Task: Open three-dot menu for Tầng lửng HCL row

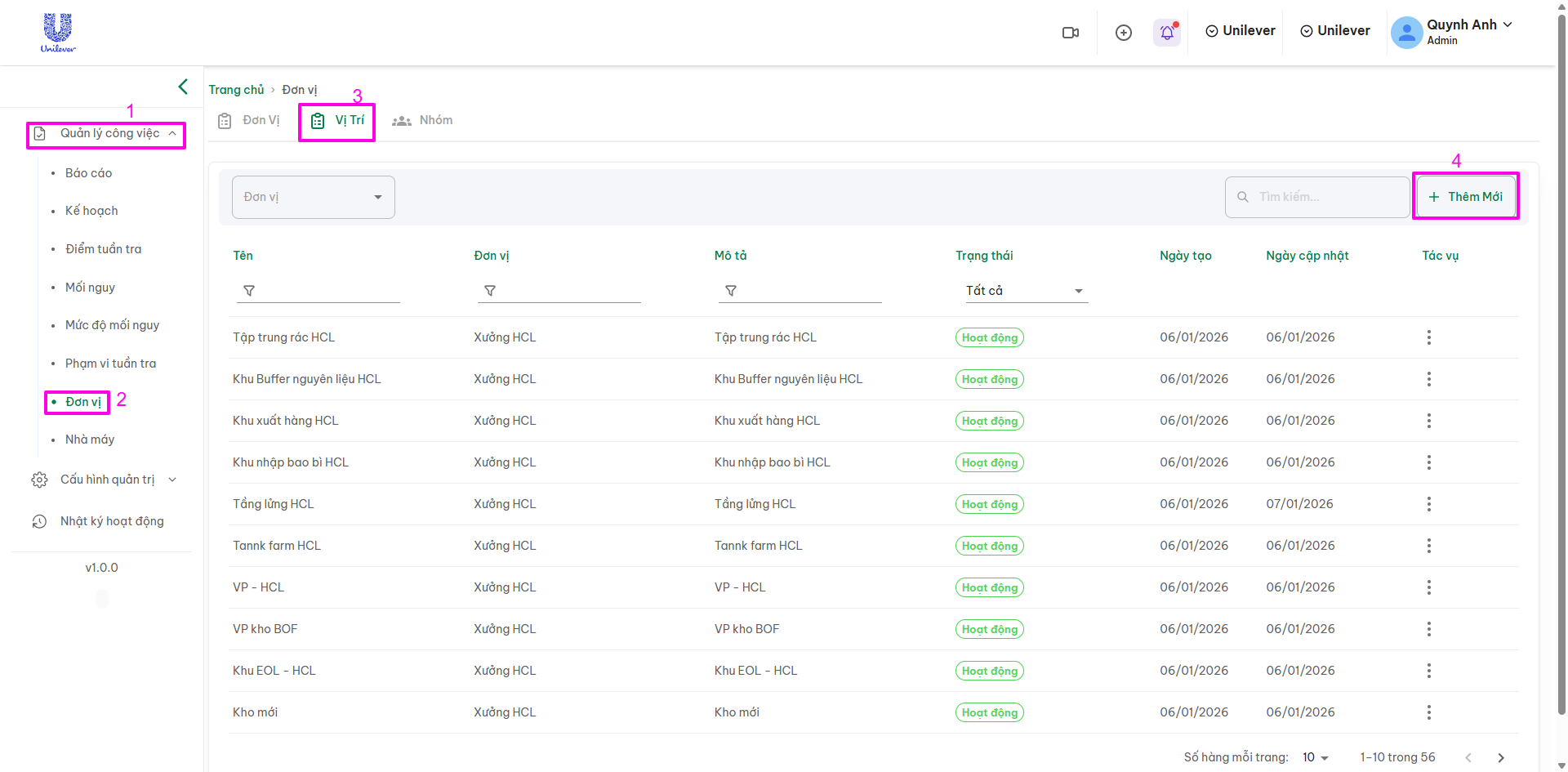Action: pyautogui.click(x=1428, y=504)
